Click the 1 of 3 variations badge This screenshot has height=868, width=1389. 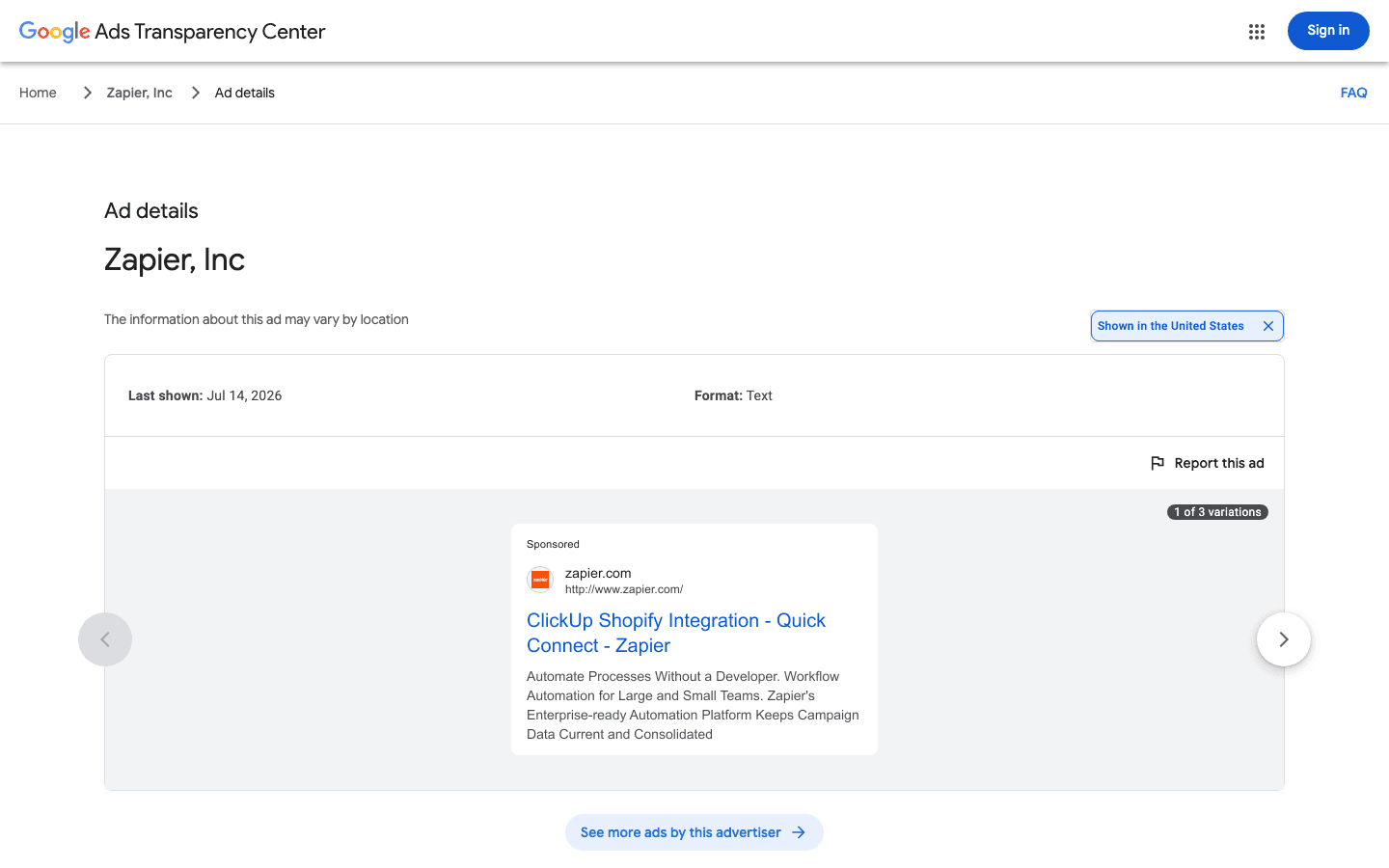pos(1217,512)
